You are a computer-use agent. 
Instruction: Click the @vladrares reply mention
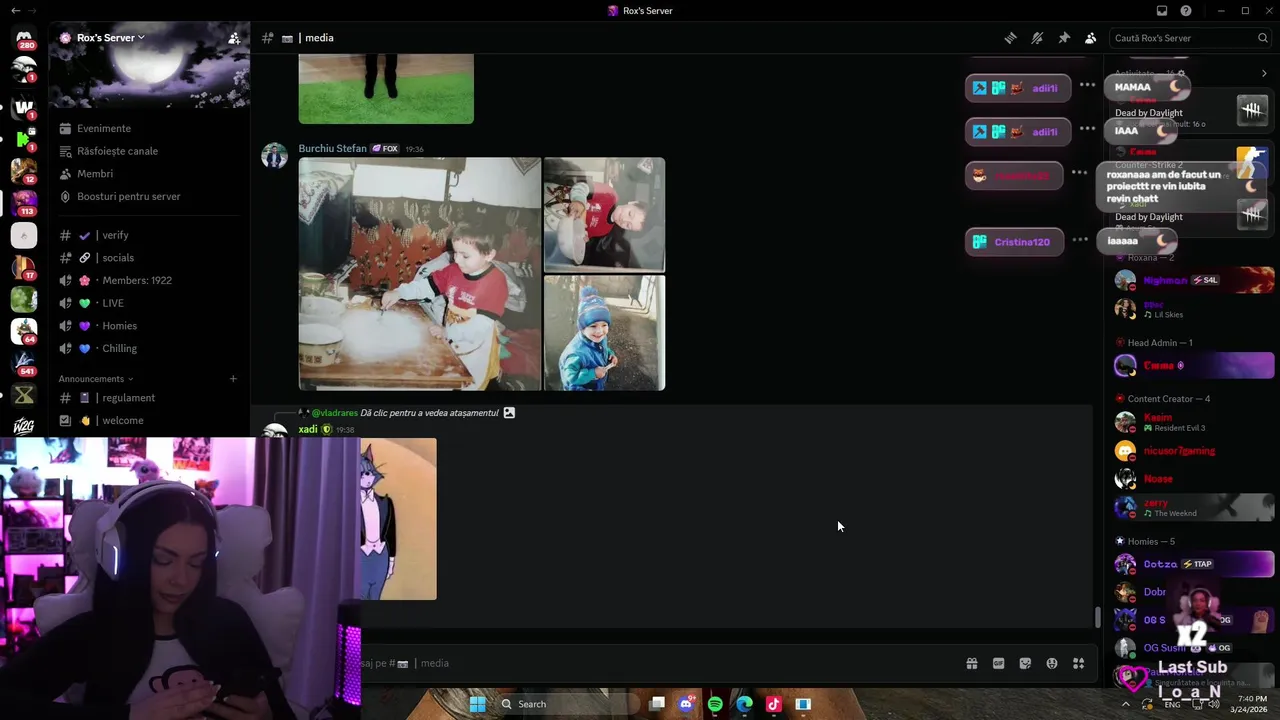pyautogui.click(x=334, y=412)
